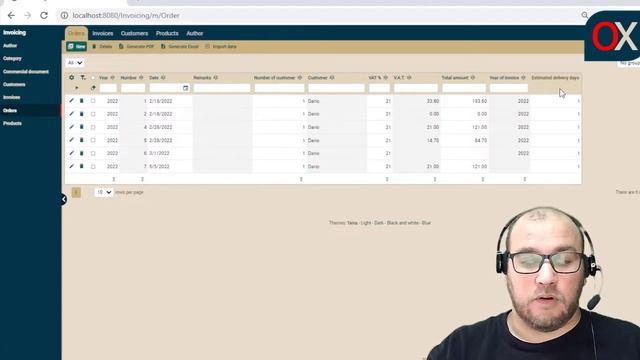Open the rows per page dropdown
Screen dimensions: 640x360
[104, 192]
